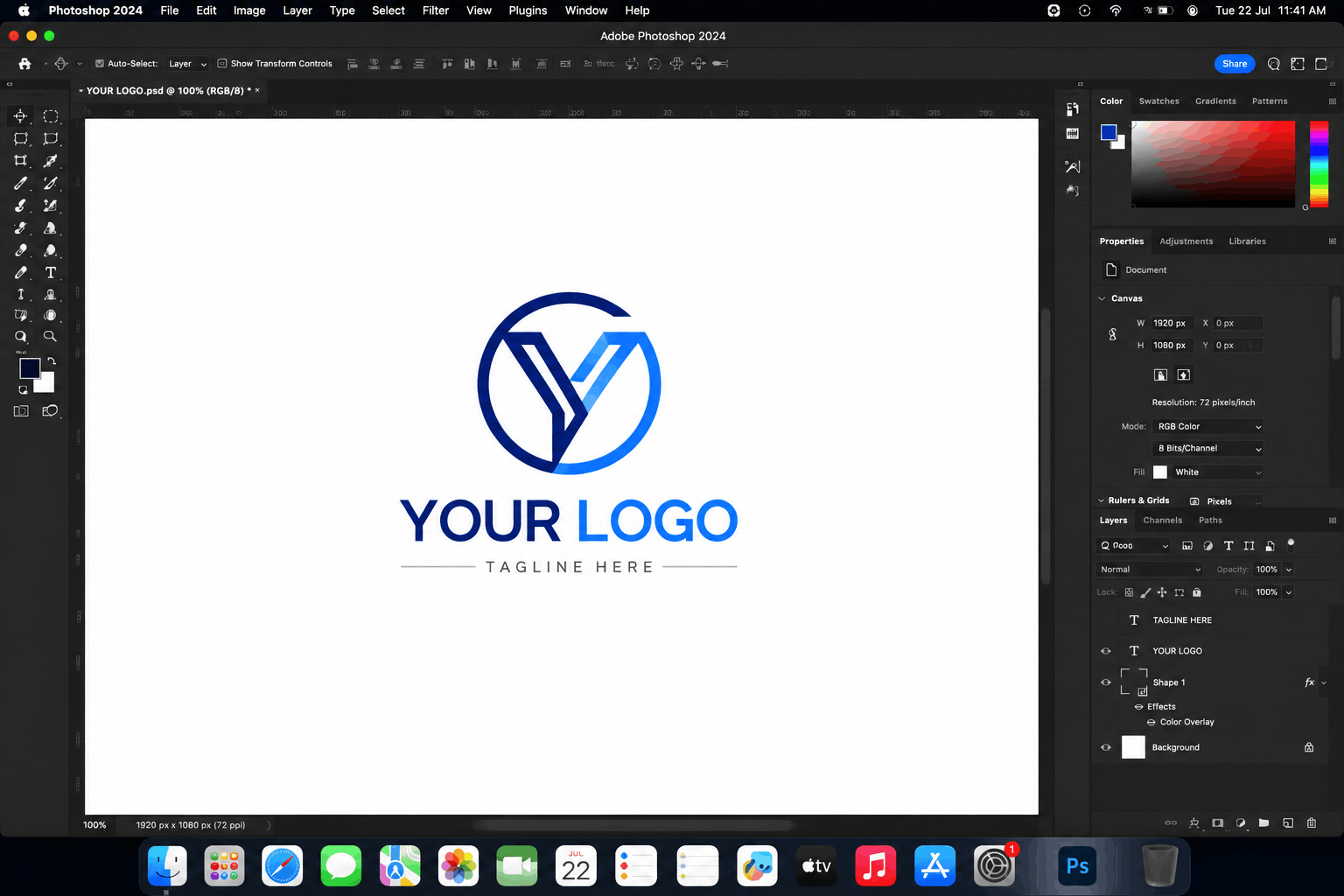This screenshot has height=896, width=1344.
Task: Toggle visibility of Shape 1 Effects
Action: tap(1139, 707)
